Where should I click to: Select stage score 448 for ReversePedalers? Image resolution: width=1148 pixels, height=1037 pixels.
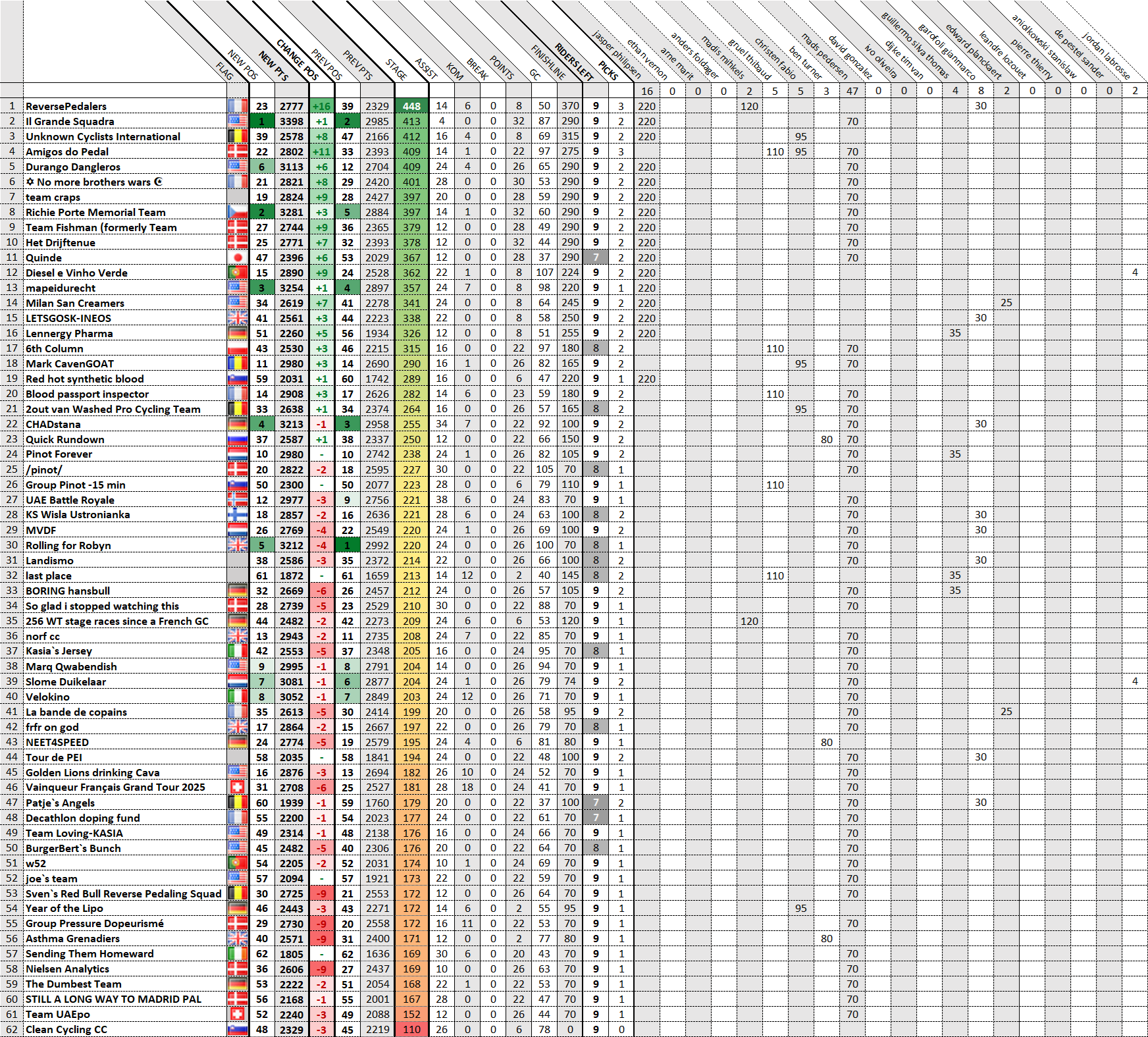point(411,106)
